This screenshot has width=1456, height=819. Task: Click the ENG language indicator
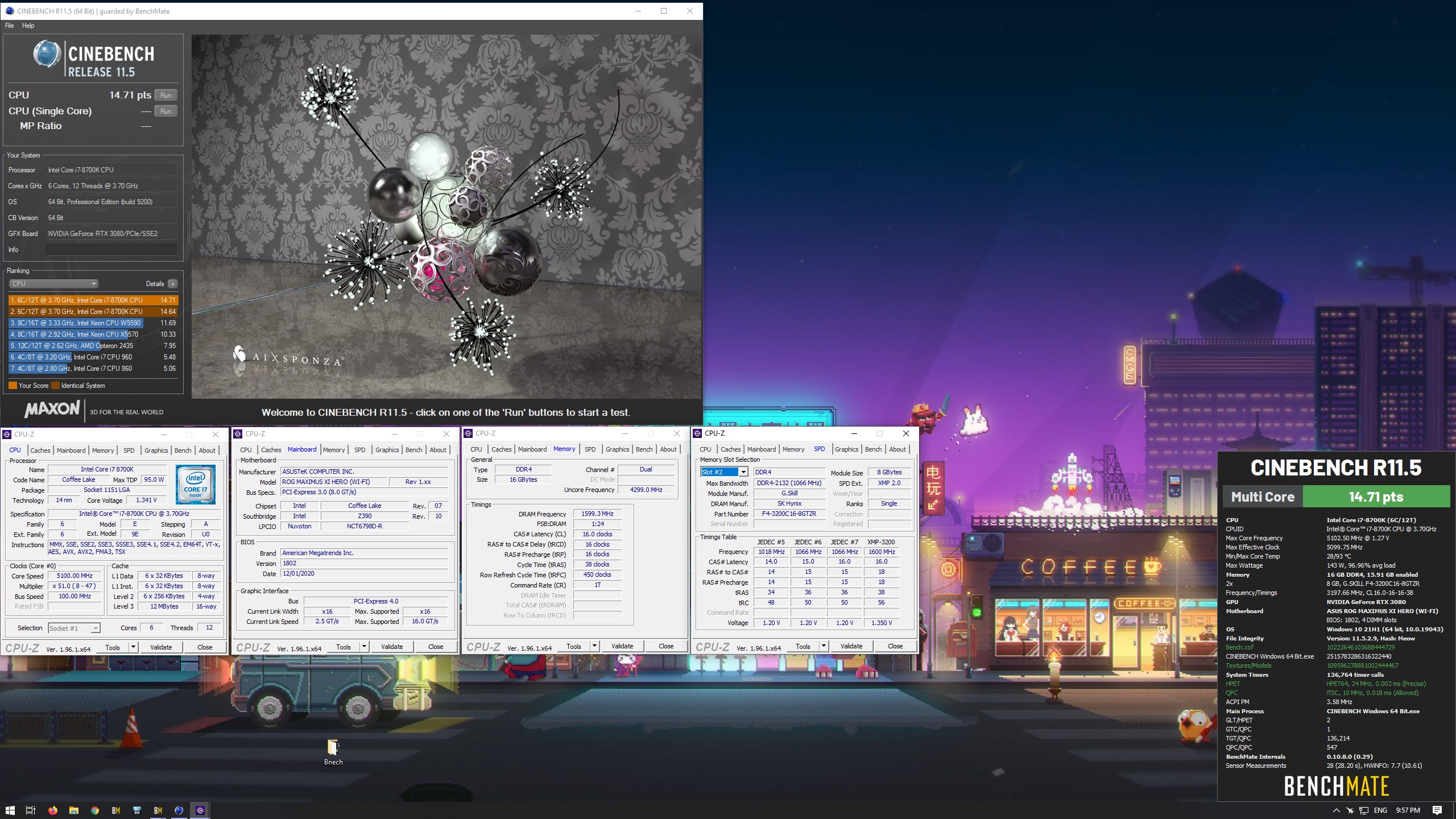coord(1380,810)
